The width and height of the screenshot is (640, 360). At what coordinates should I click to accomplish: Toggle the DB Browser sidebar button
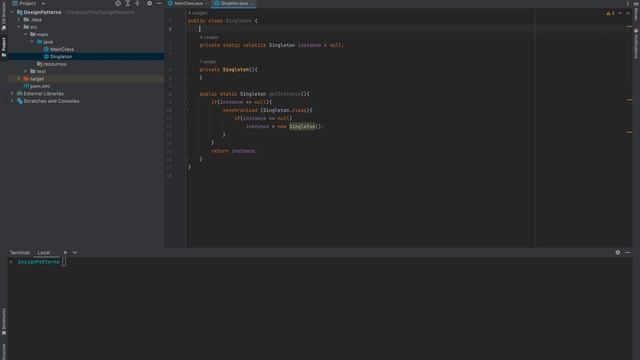point(4,16)
